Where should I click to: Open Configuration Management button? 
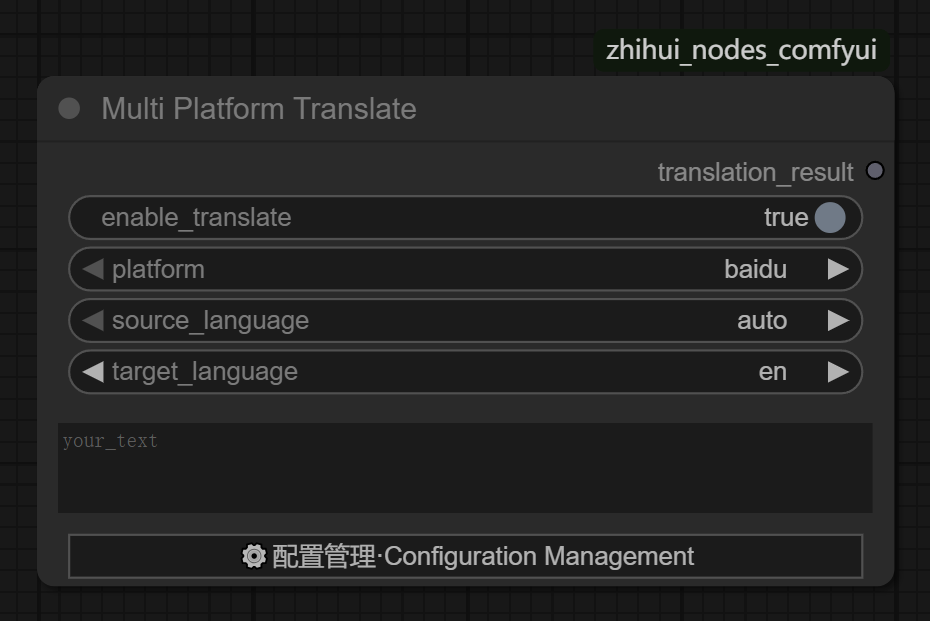click(466, 556)
